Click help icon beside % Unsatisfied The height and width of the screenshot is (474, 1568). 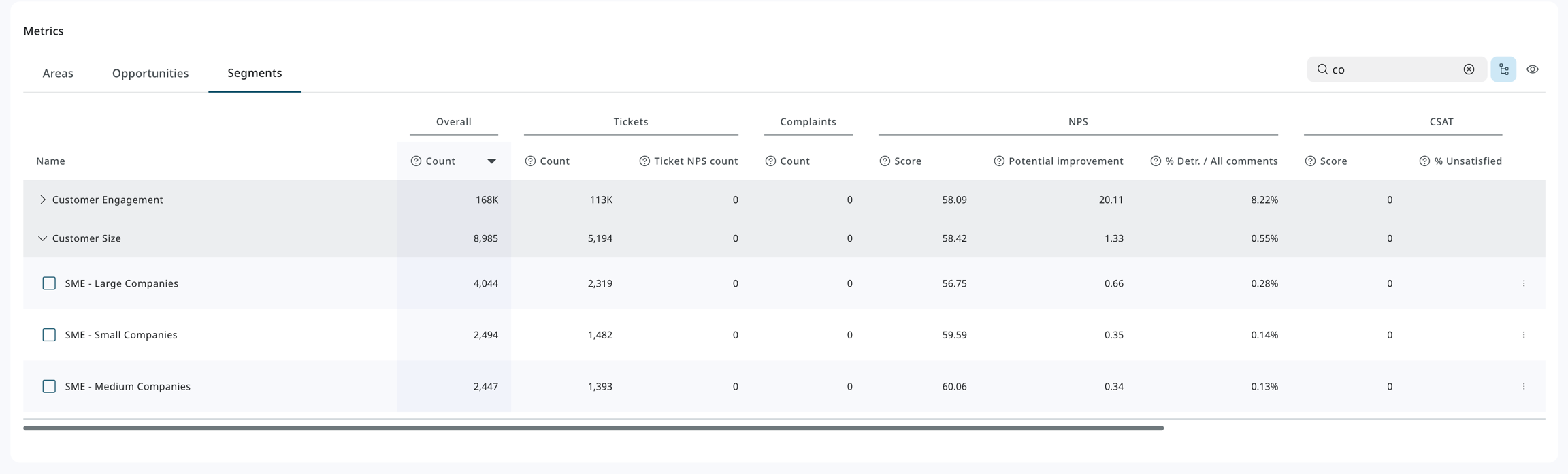point(1424,161)
